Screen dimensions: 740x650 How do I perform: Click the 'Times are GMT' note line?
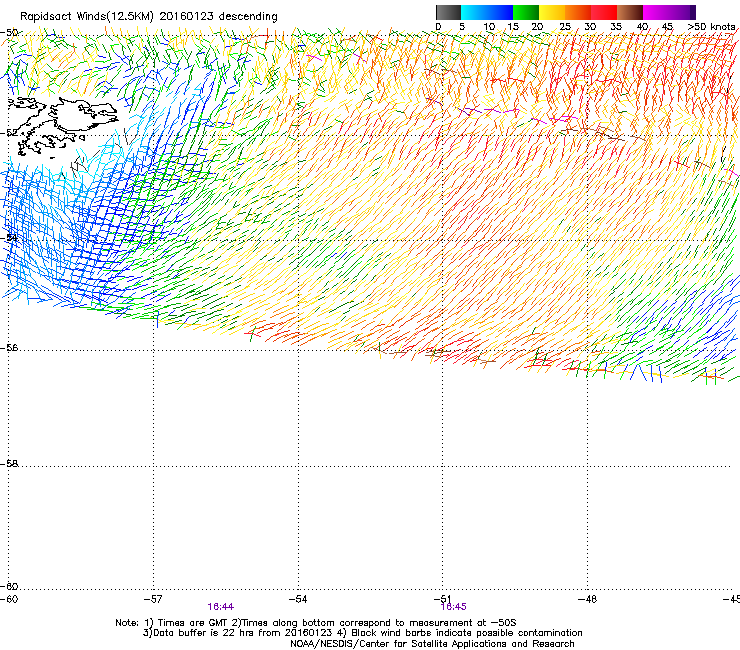click(316, 623)
